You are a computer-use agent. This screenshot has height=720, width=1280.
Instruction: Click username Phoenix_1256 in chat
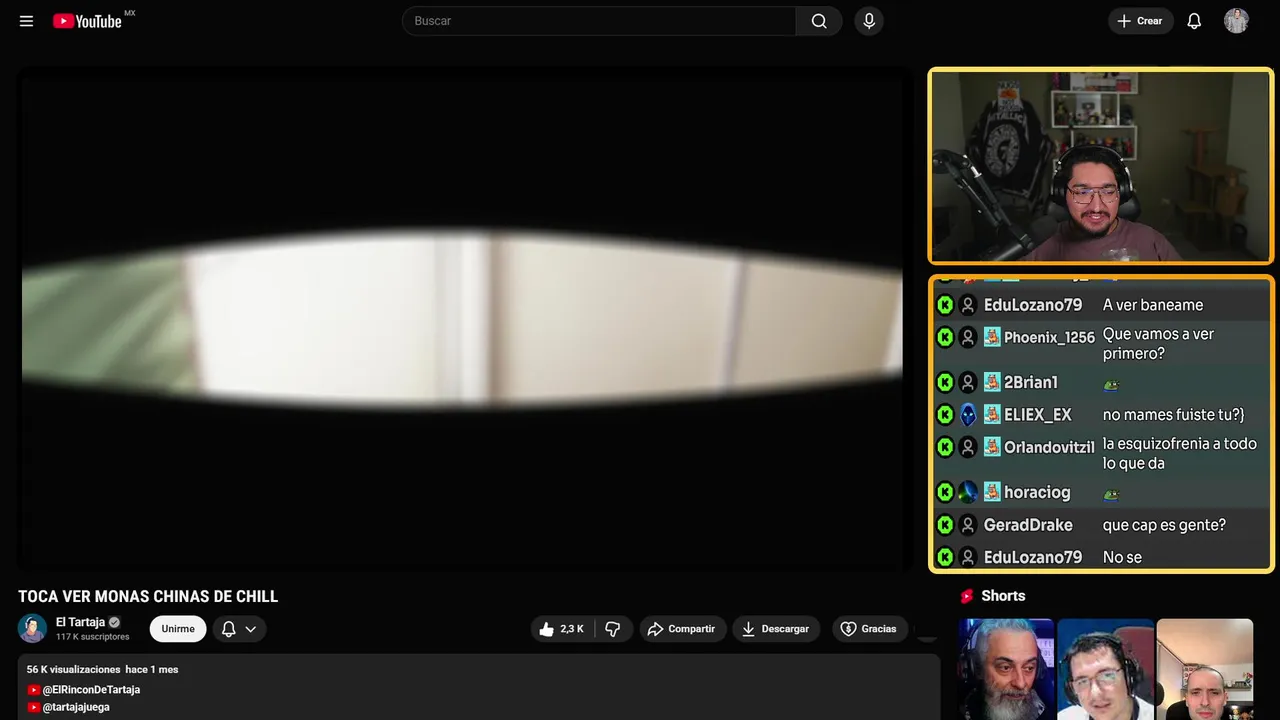[x=1049, y=338]
